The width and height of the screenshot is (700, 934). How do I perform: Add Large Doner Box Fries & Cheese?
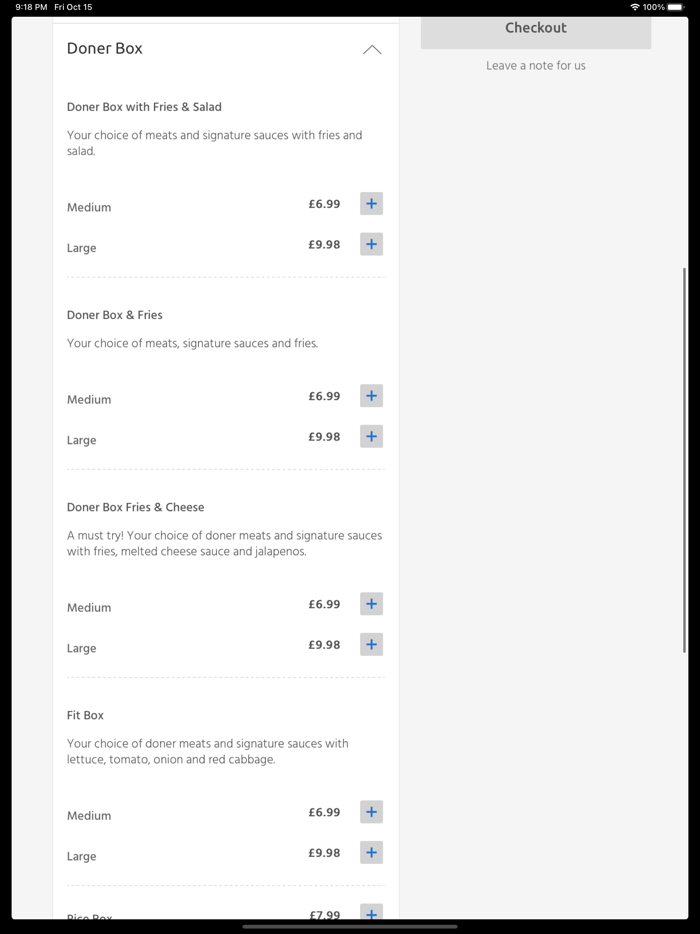[371, 645]
